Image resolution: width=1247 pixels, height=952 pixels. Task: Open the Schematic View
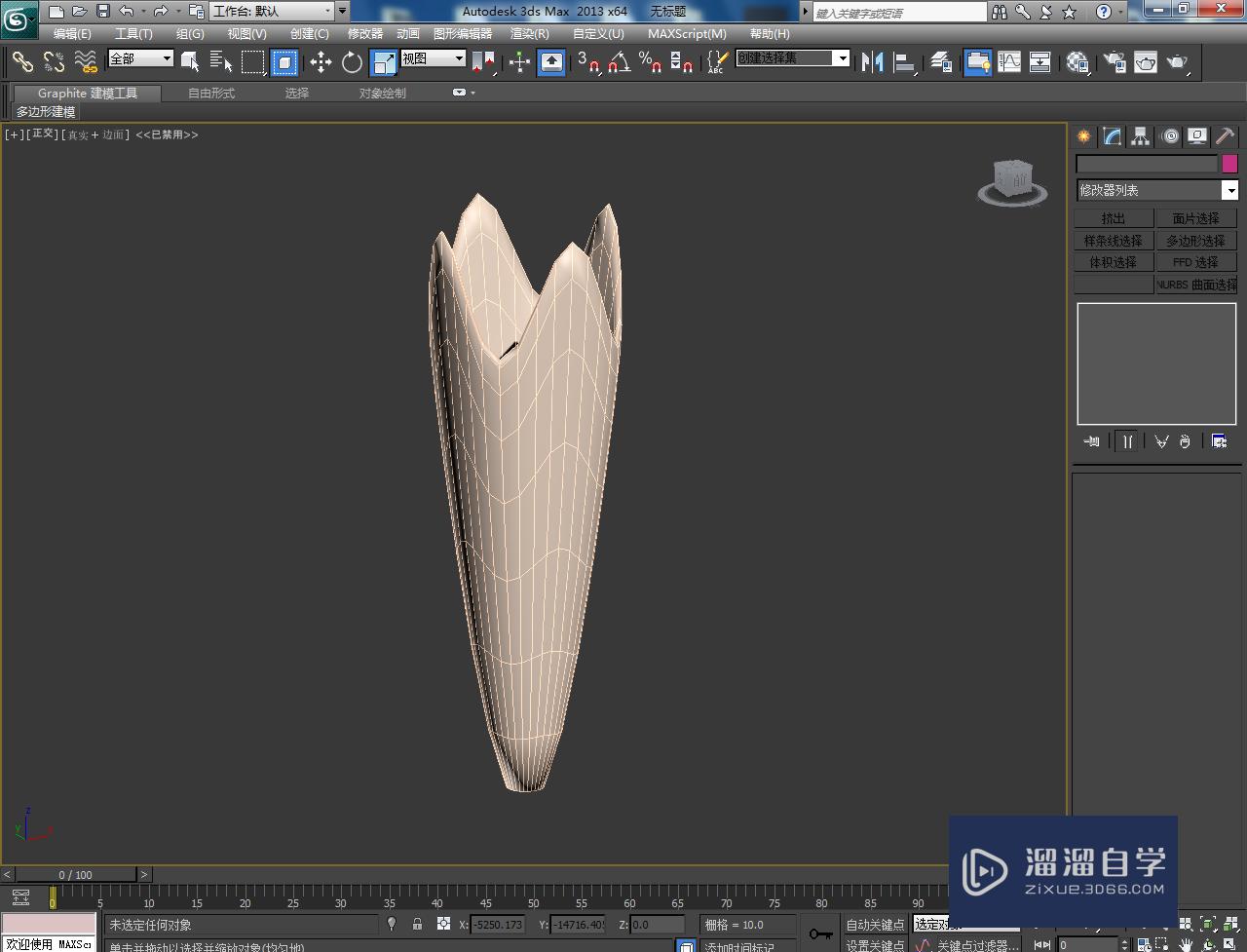tap(1040, 62)
